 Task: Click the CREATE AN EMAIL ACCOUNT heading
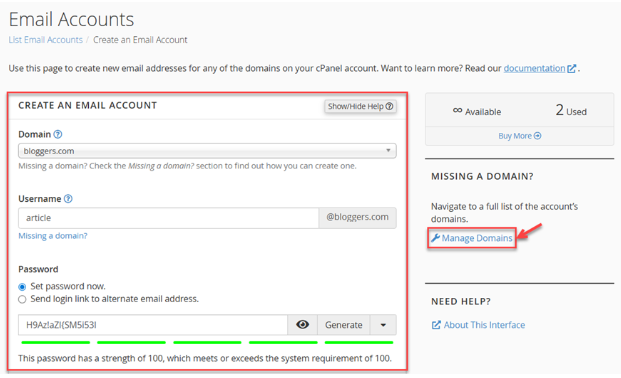click(x=88, y=105)
